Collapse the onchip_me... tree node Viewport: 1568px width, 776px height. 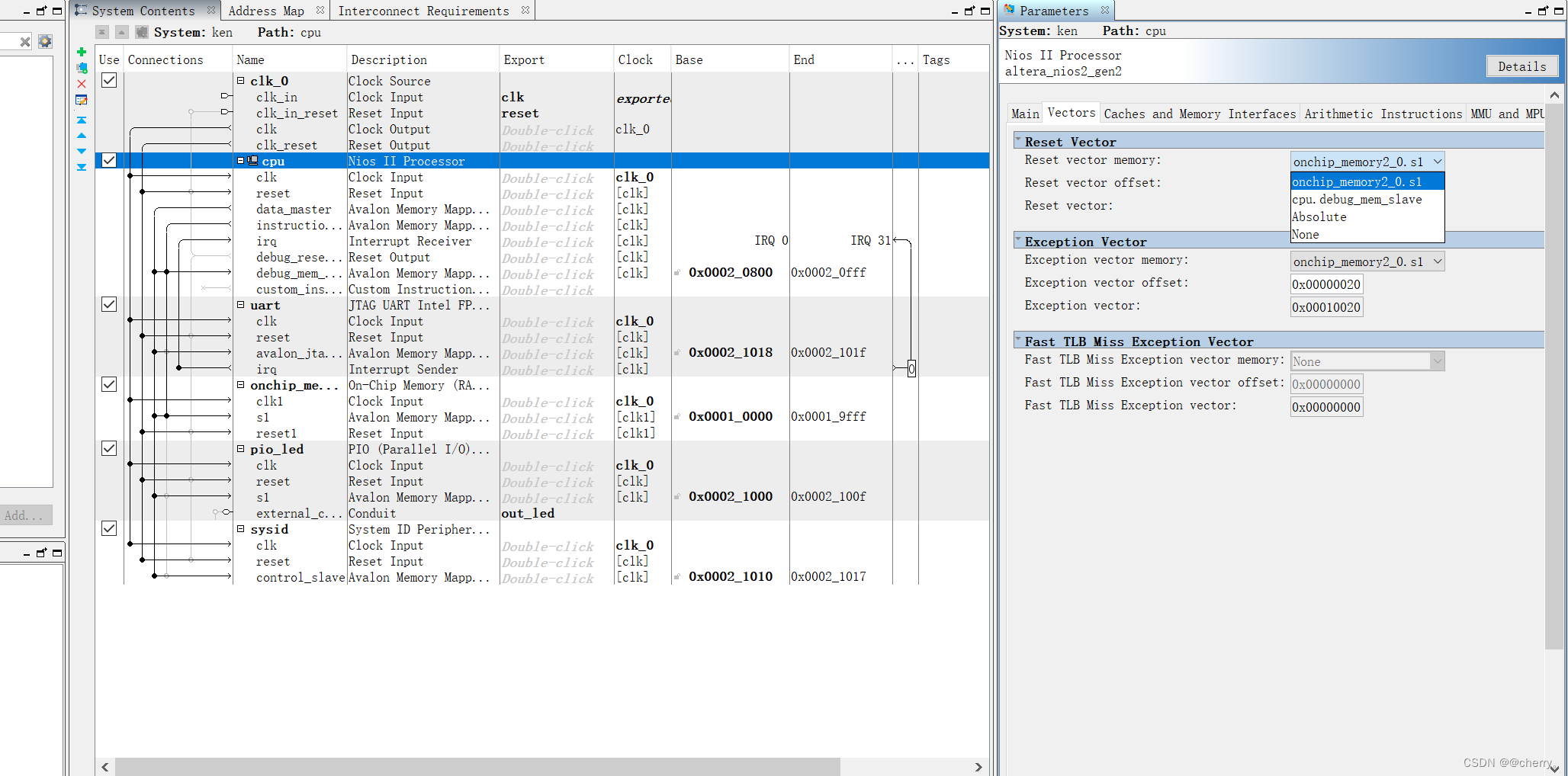point(241,384)
